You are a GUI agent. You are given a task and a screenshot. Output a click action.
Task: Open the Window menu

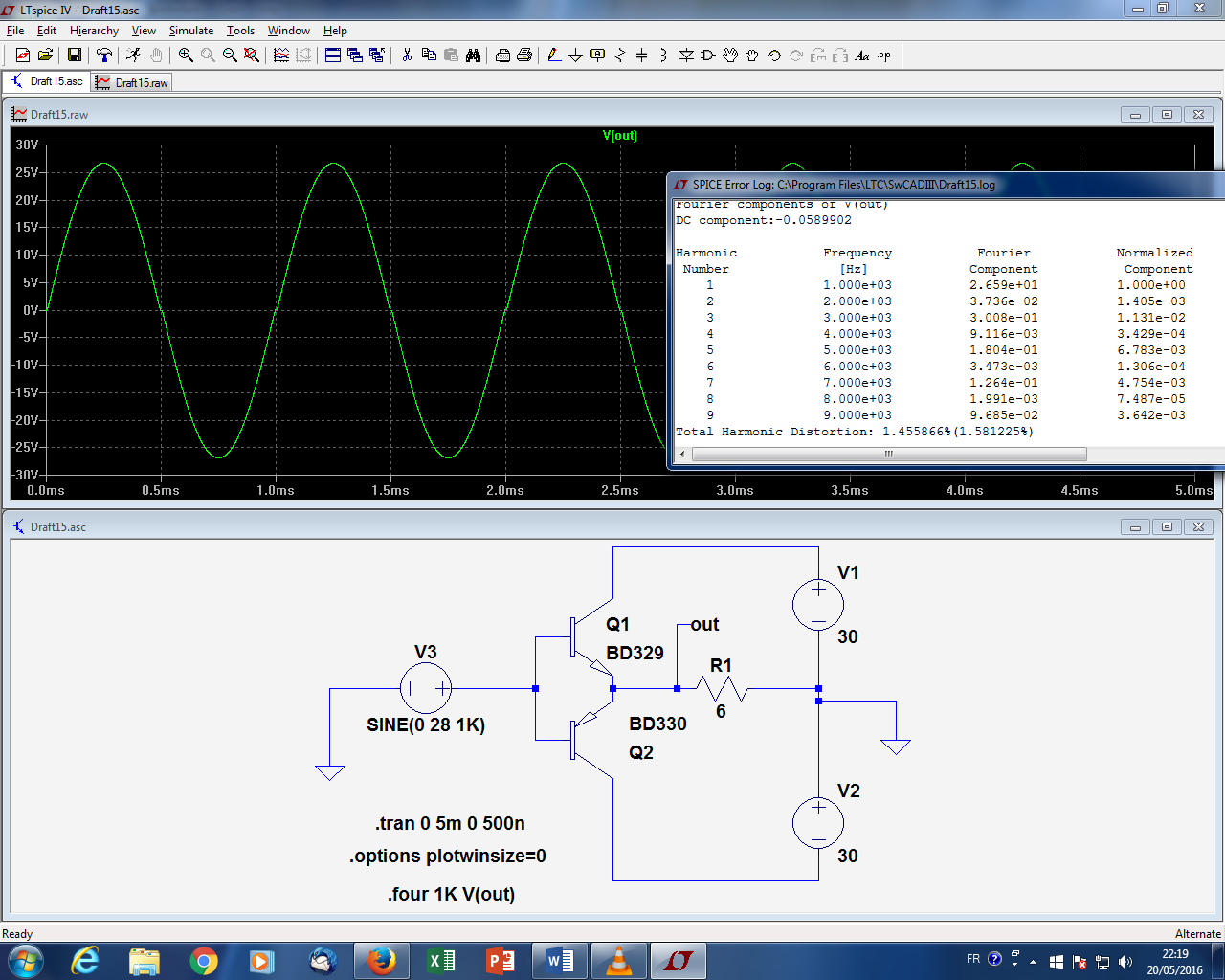coord(288,31)
